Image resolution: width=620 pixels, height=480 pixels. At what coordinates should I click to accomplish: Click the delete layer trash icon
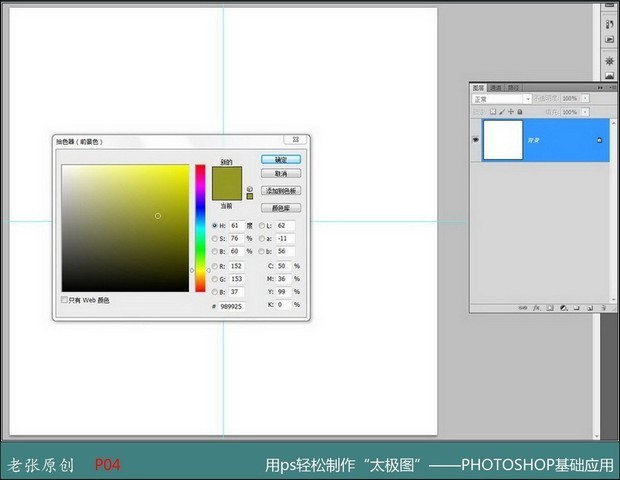pyautogui.click(x=601, y=309)
